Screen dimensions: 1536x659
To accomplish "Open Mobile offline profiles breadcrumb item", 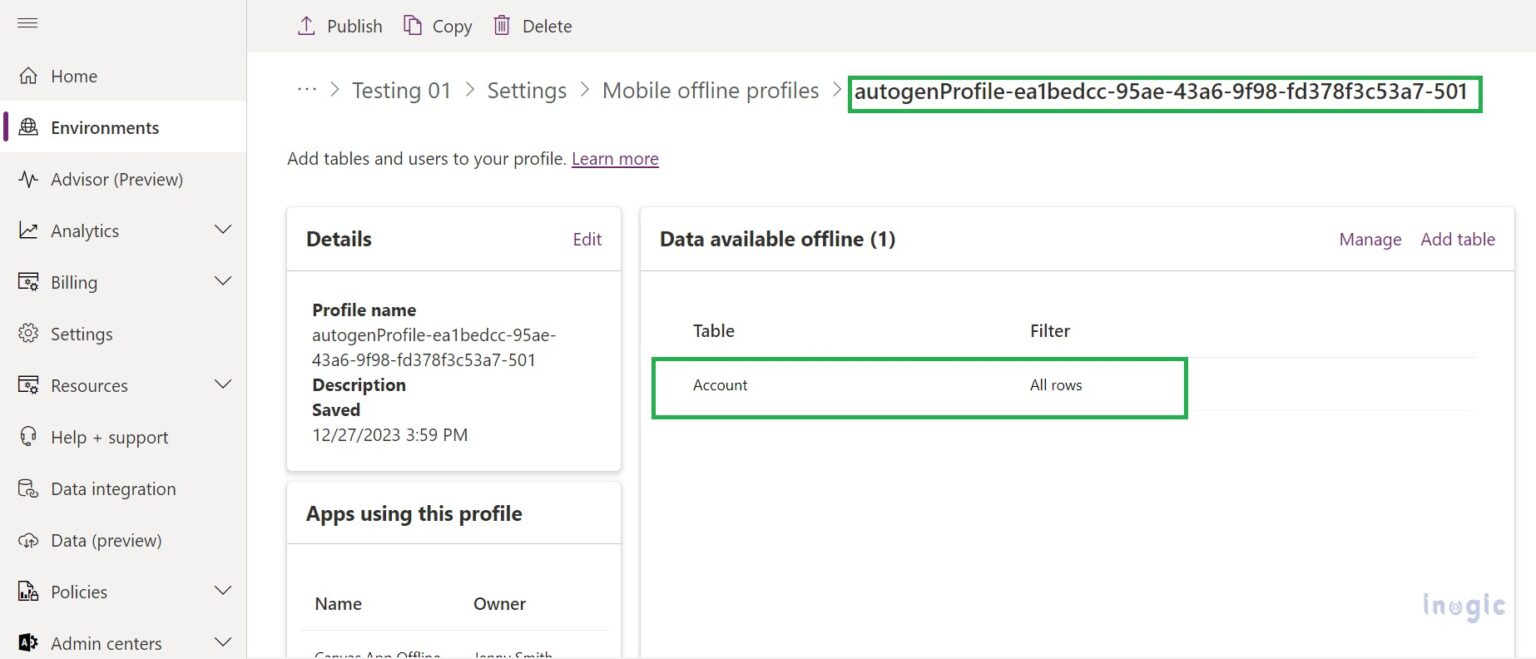I will (710, 90).
